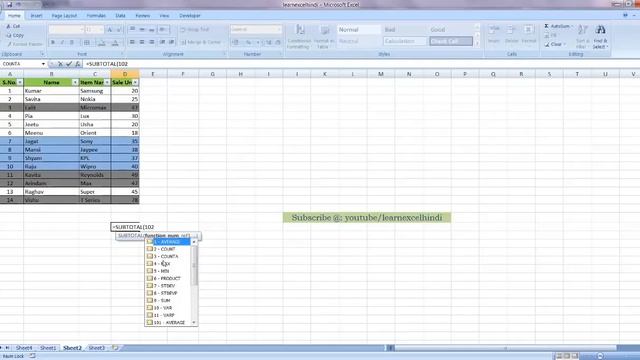This screenshot has height=360, width=640.
Task: Open the Font size dropdown
Action: [x=101, y=29]
